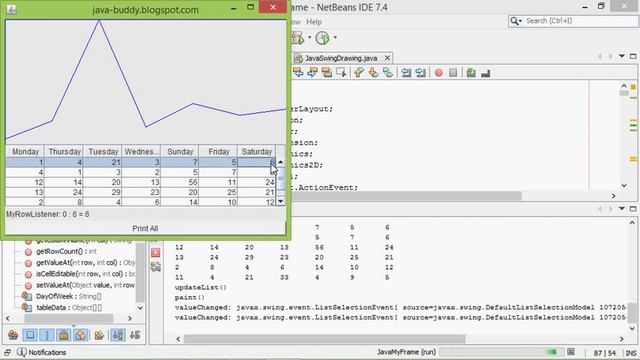Click Tuesday column header
This screenshot has width=640, height=360.
(x=103, y=151)
